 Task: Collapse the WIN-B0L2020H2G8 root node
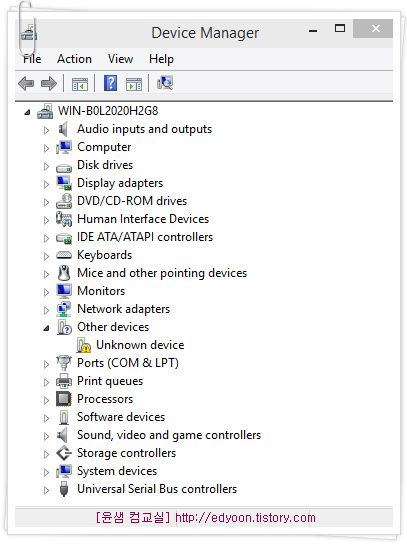point(27,112)
